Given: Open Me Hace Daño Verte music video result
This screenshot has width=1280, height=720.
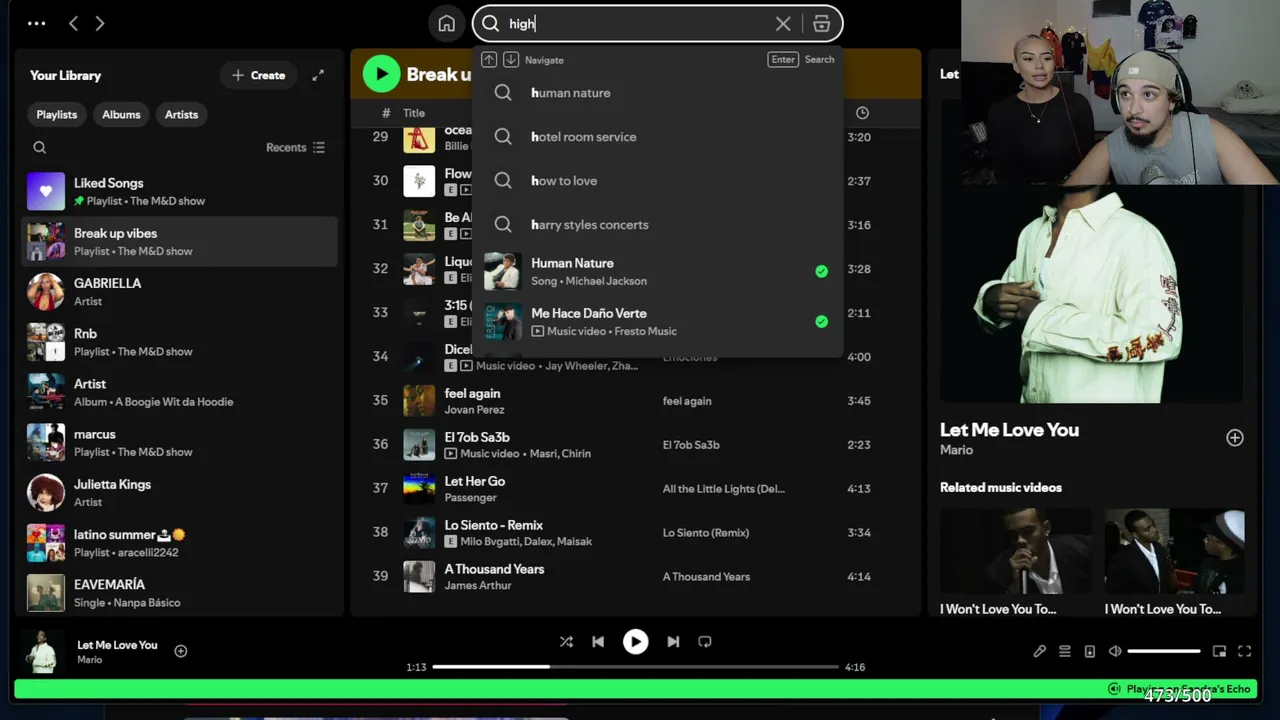Looking at the screenshot, I should (x=658, y=322).
